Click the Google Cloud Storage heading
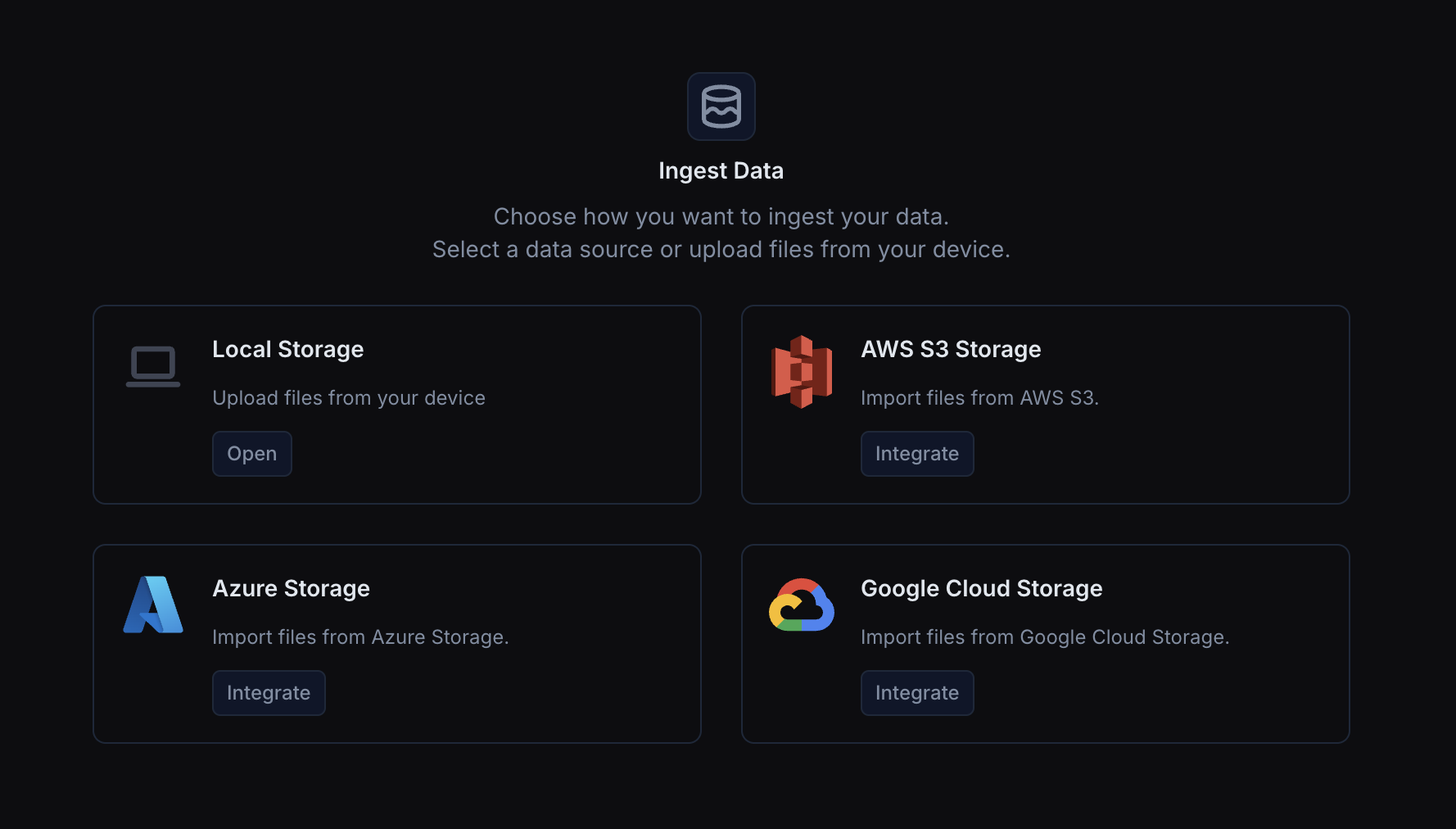Screen dimensions: 1456x829 click(x=981, y=588)
